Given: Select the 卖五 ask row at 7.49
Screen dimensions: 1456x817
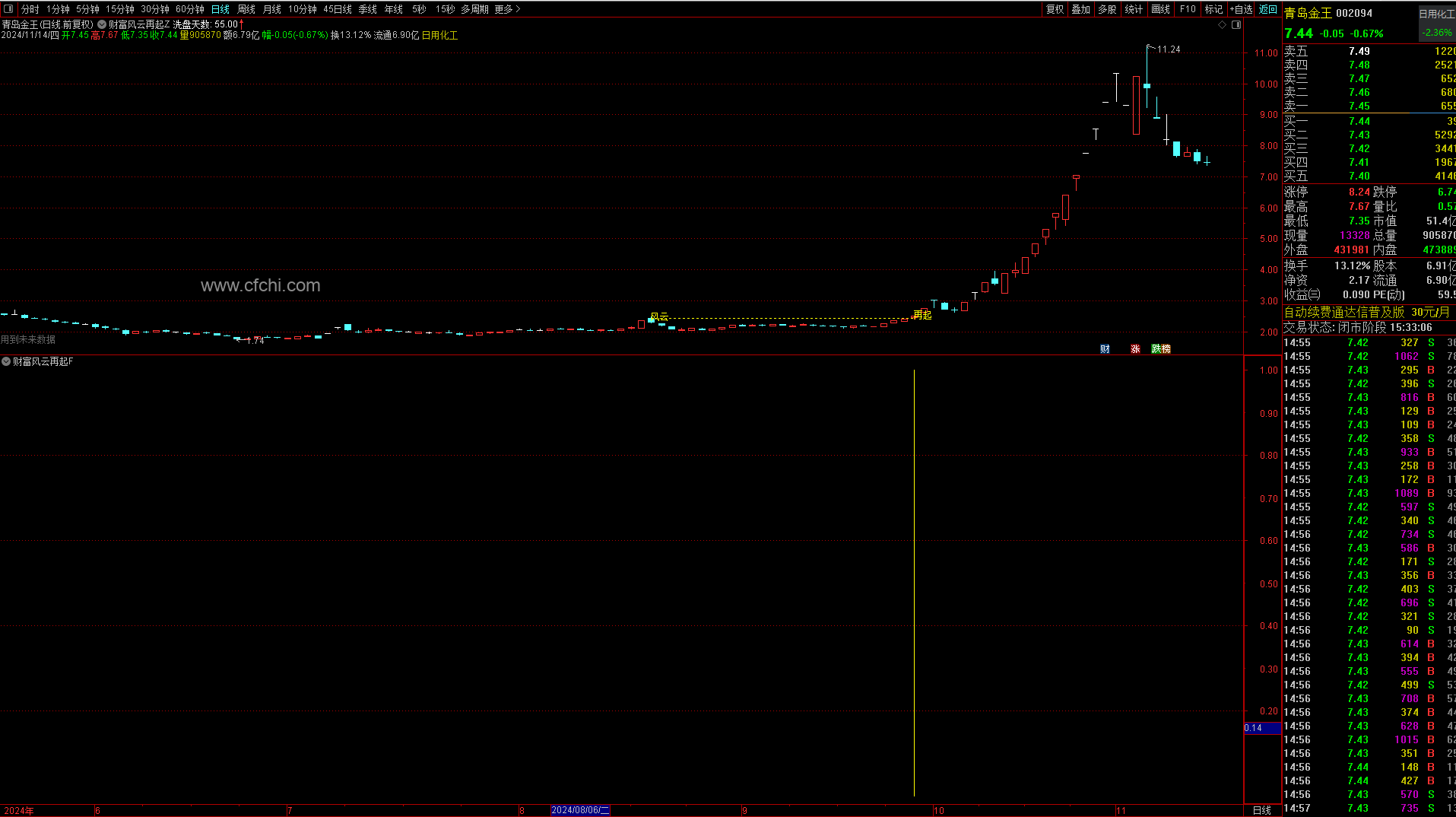Looking at the screenshot, I should [1369, 51].
